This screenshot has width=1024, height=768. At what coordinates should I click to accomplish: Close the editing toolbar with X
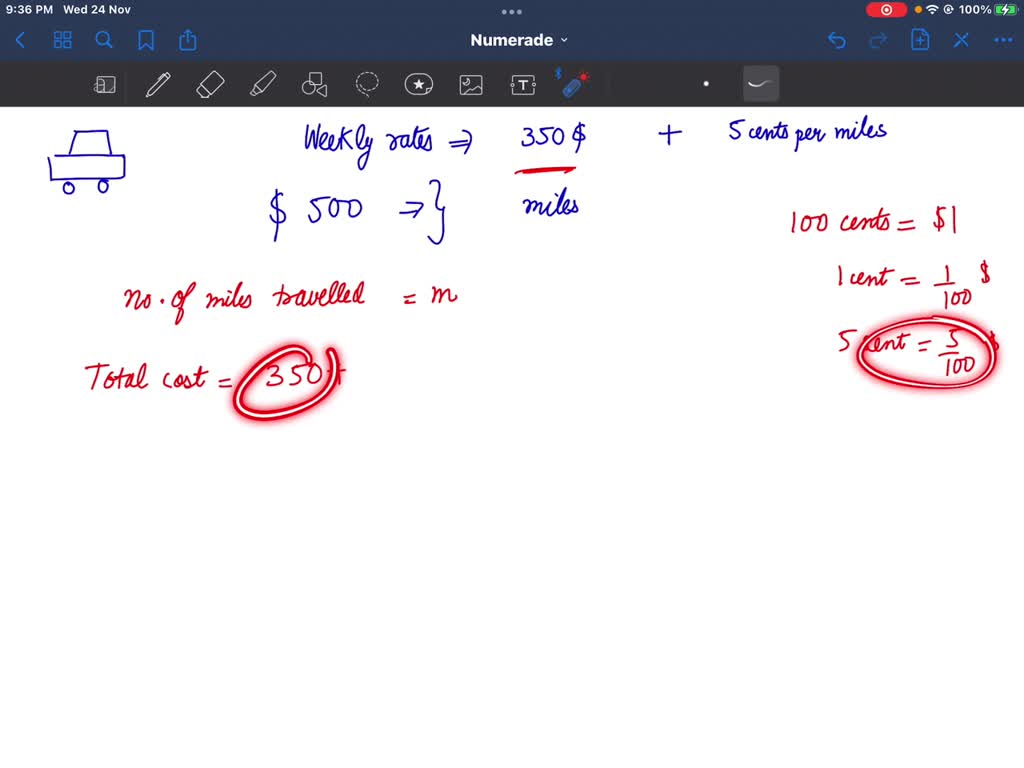(961, 40)
